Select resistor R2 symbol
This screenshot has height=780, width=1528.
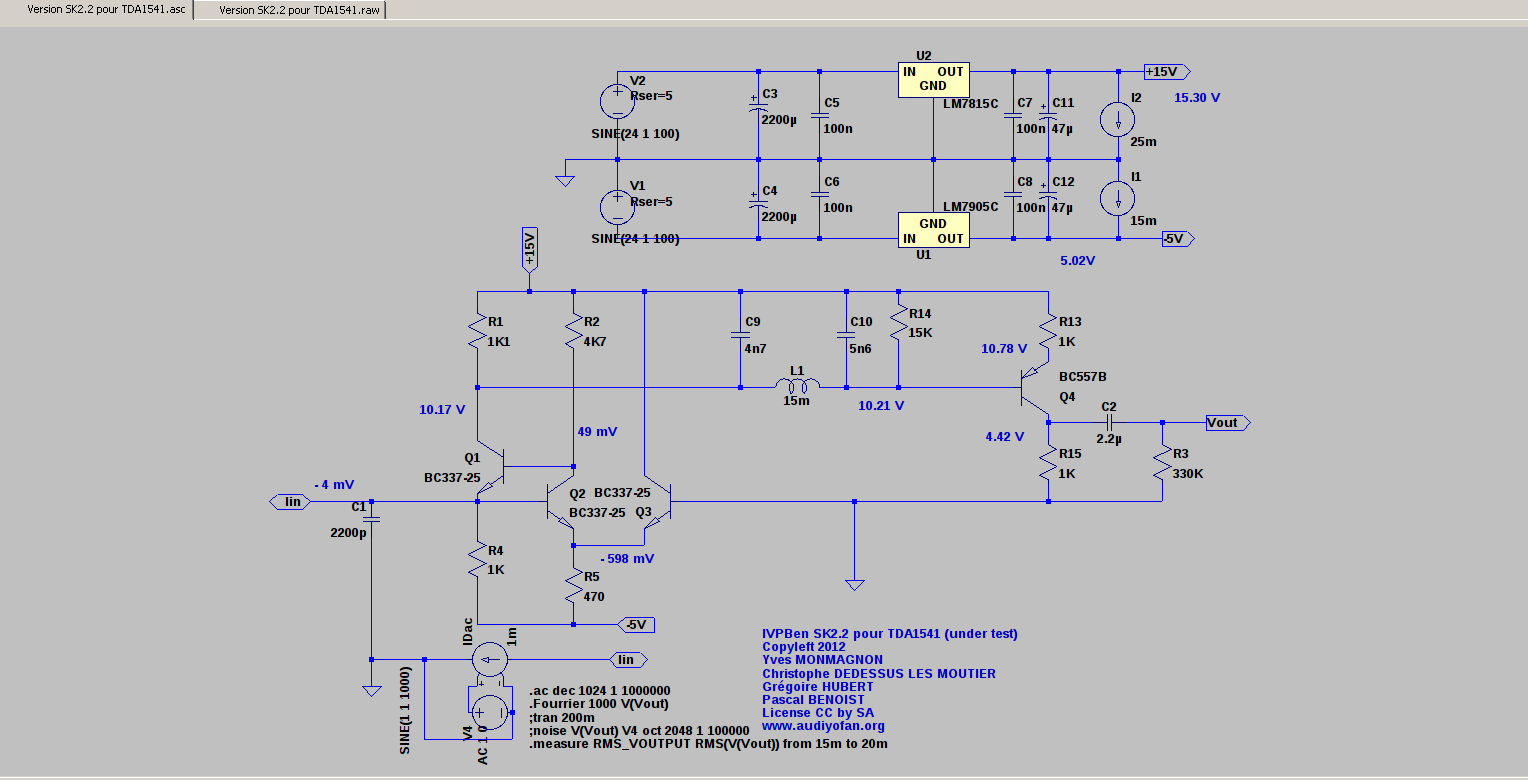(x=573, y=331)
